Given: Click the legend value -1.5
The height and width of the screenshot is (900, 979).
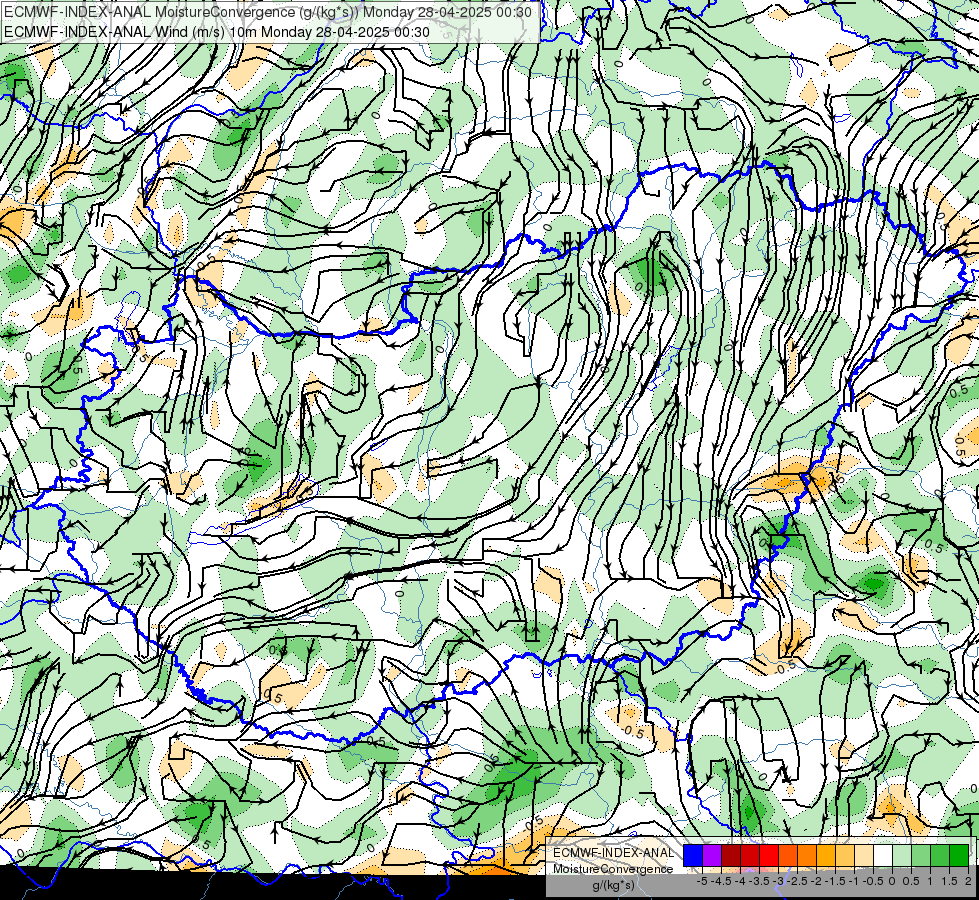Looking at the screenshot, I should click(x=835, y=881).
